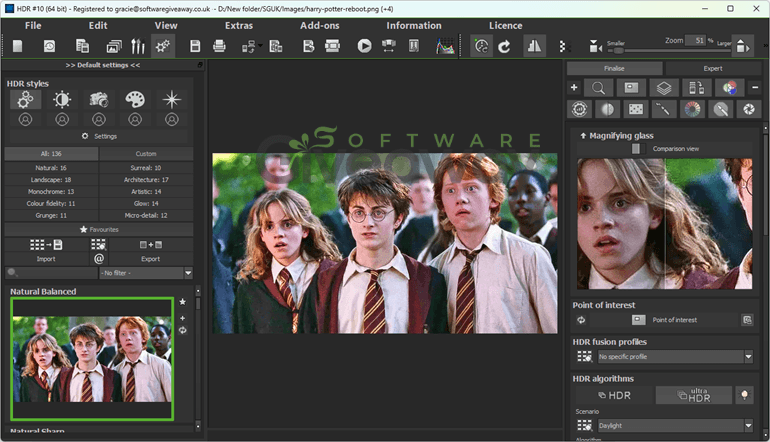Open the File menu
The width and height of the screenshot is (770, 442).
click(33, 26)
